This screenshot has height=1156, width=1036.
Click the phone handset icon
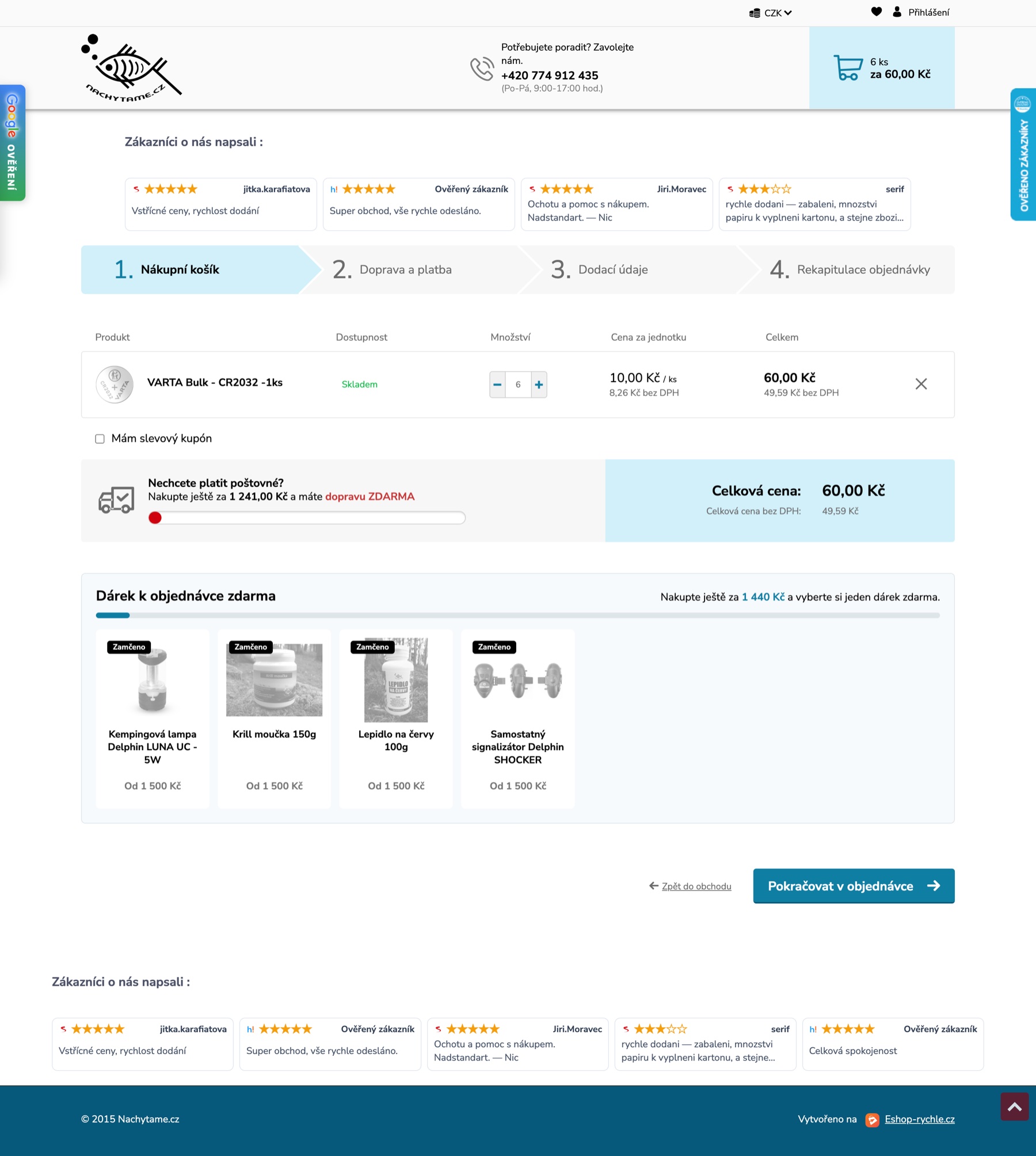[482, 69]
